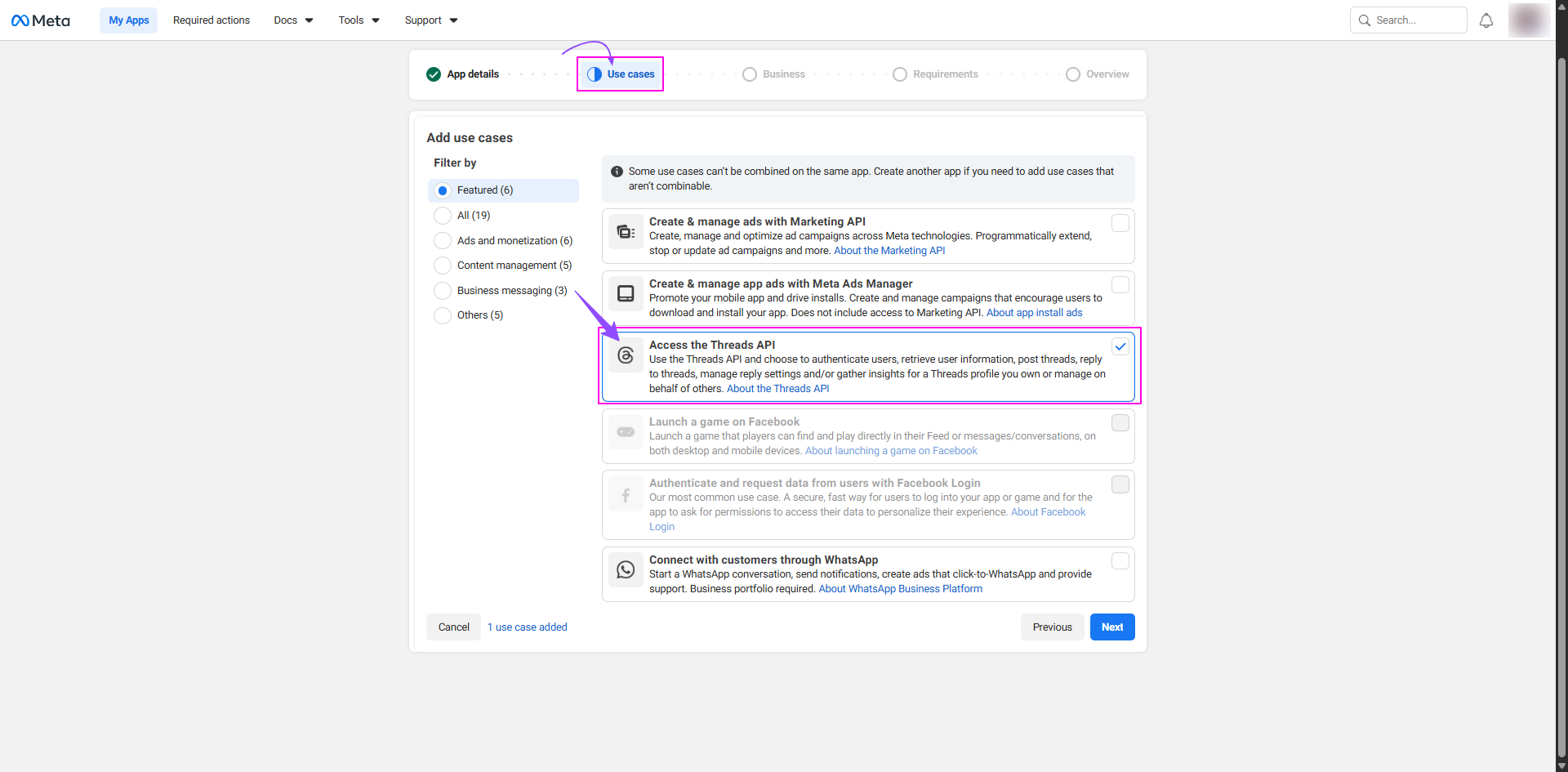Click the Meta Ads Manager app icon
1568x772 pixels.
(x=626, y=293)
